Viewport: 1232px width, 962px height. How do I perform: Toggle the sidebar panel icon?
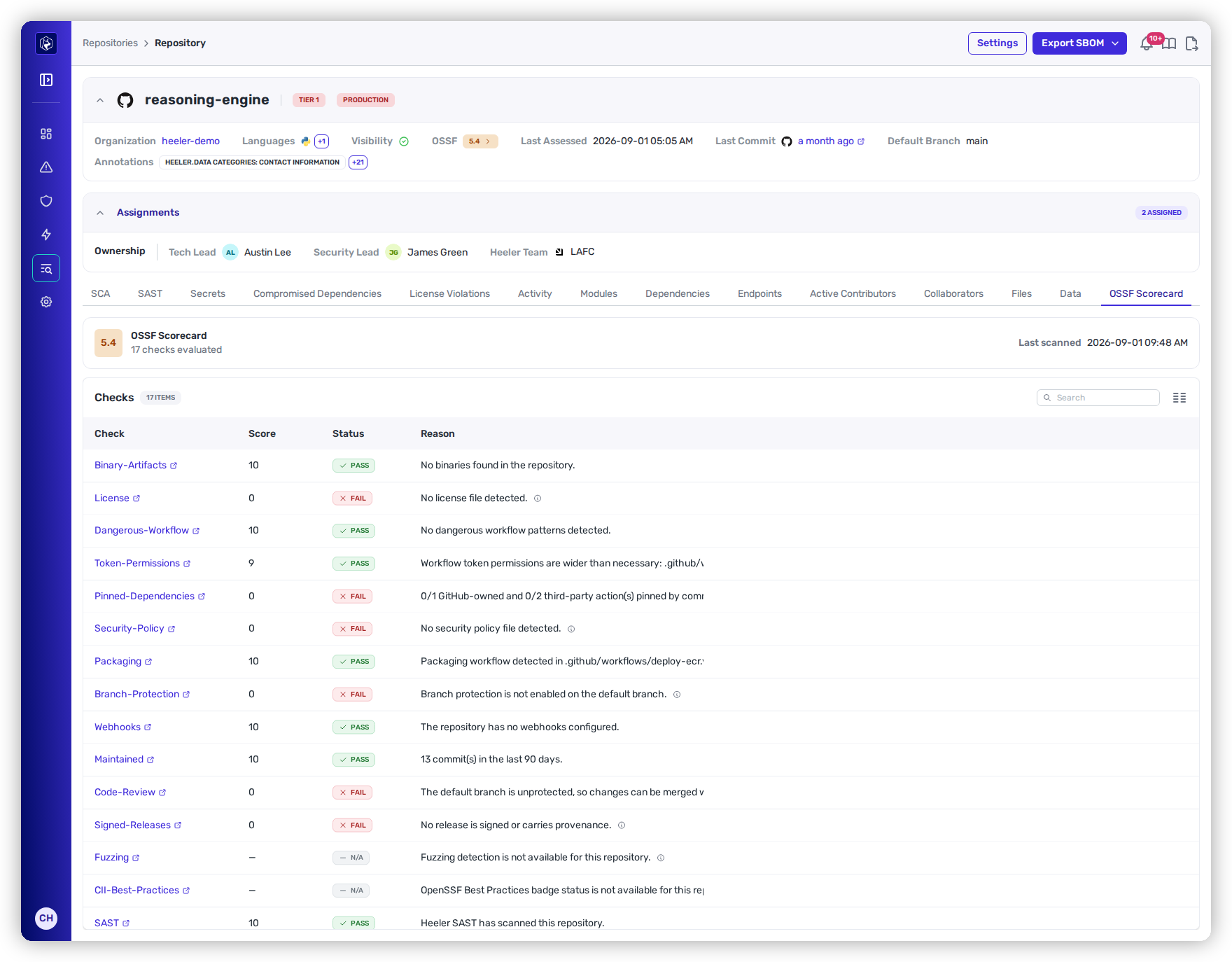pos(46,80)
